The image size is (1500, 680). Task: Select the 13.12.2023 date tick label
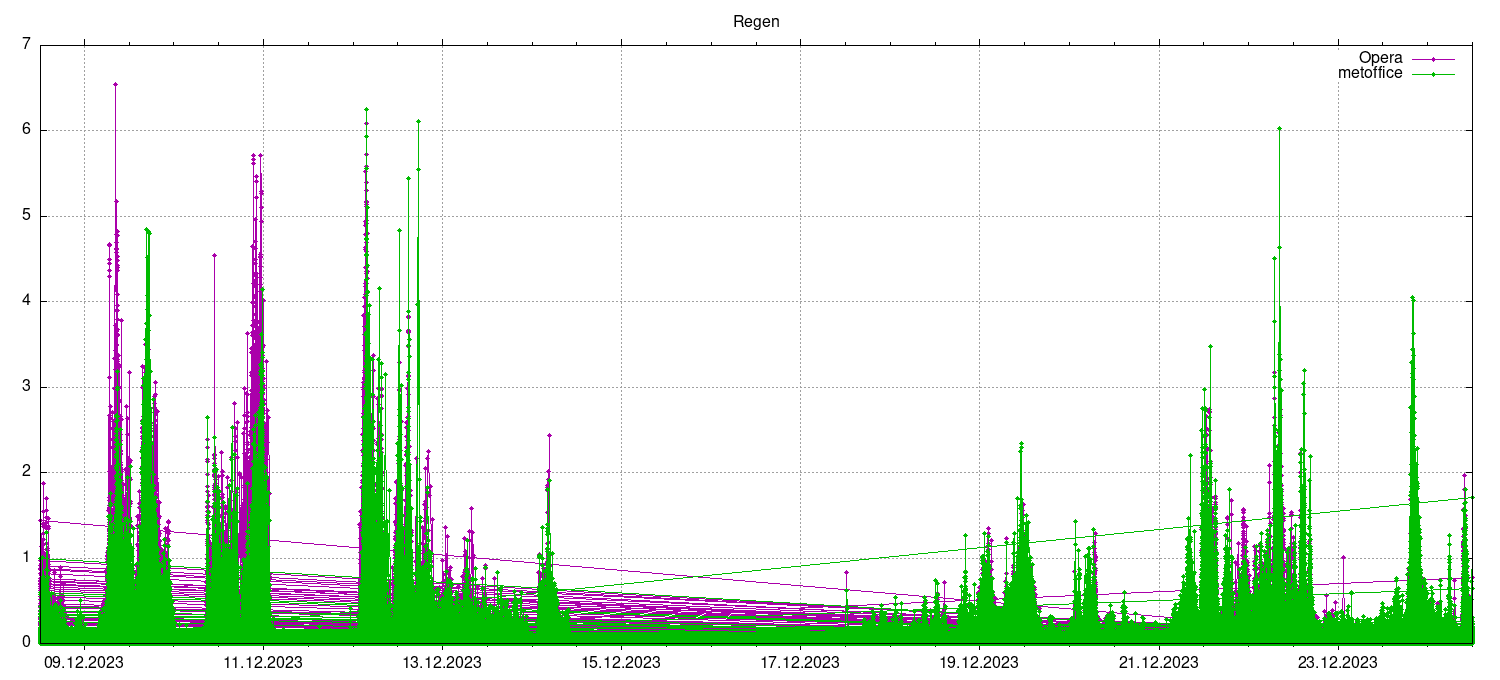pos(442,661)
